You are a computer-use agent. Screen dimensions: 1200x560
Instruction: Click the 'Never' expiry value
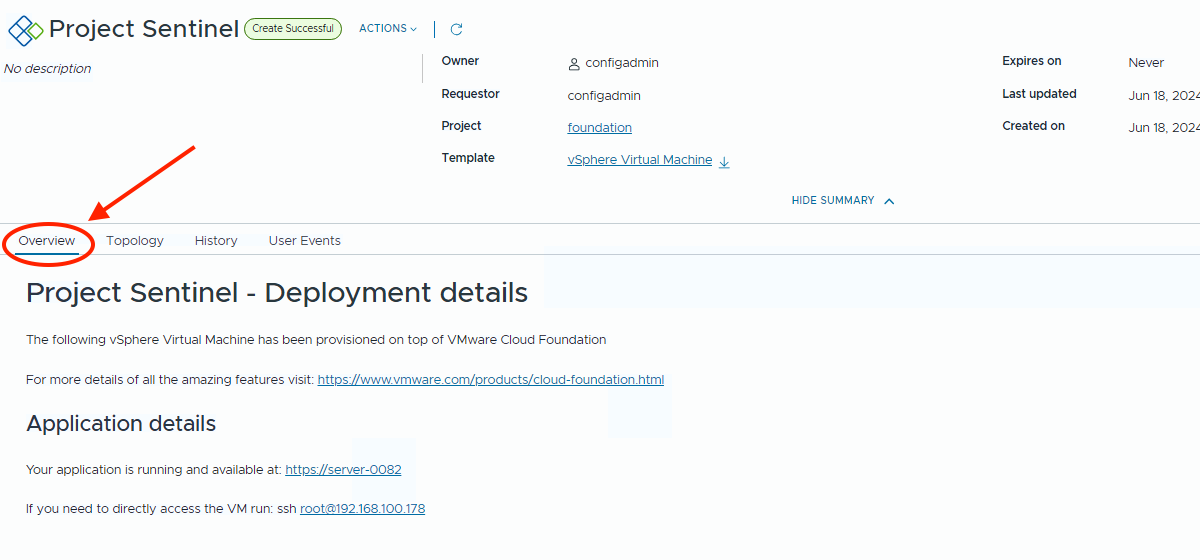coord(1146,63)
